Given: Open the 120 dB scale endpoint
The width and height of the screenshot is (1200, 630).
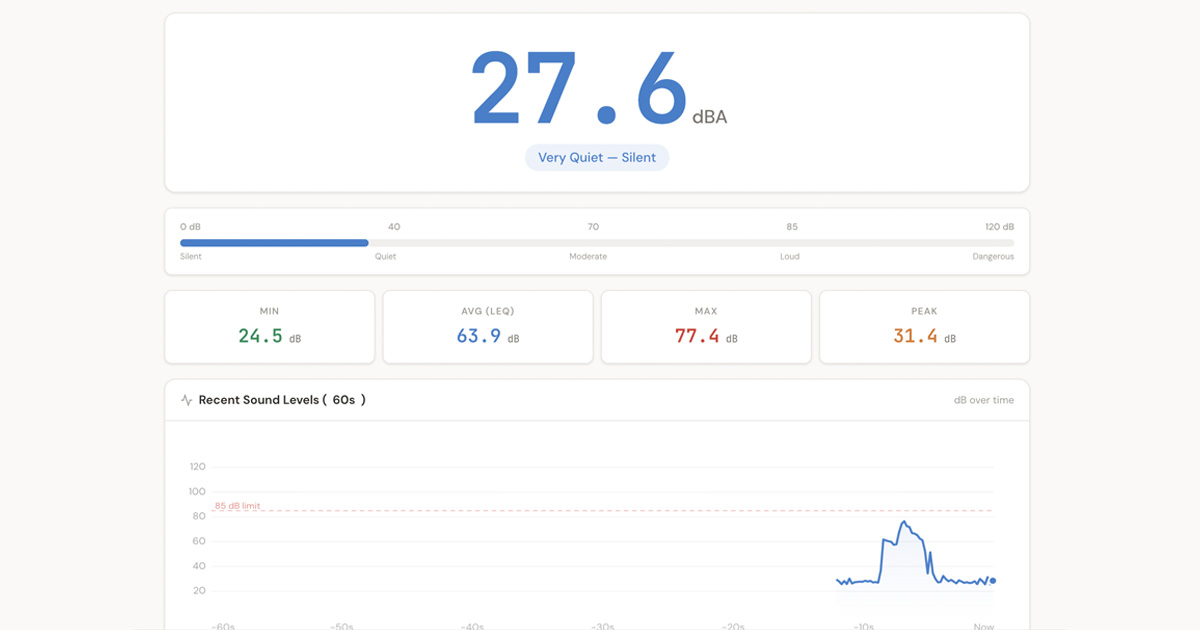Looking at the screenshot, I should click(x=1000, y=226).
